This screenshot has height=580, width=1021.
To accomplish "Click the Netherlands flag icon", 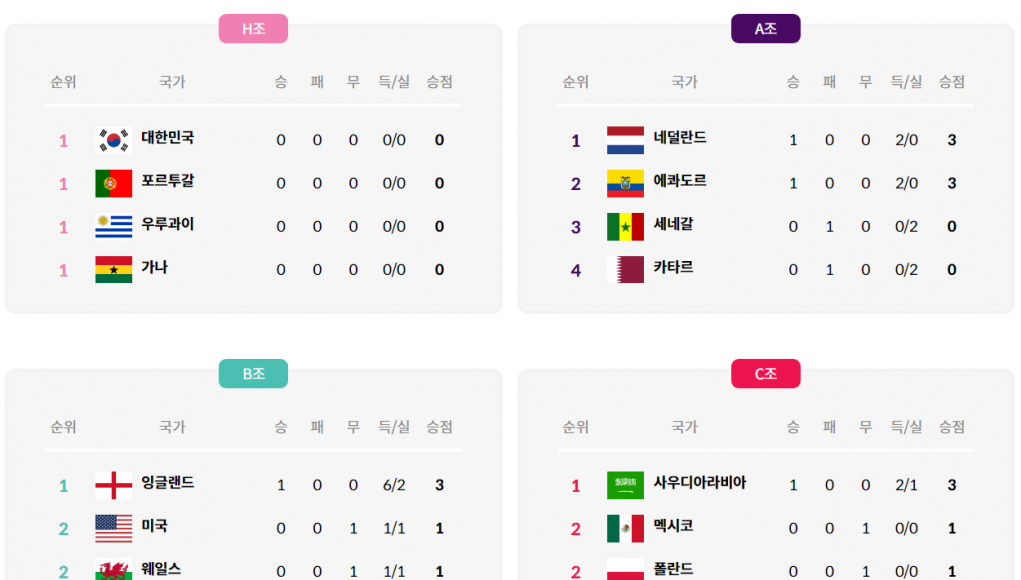I will 625,140.
